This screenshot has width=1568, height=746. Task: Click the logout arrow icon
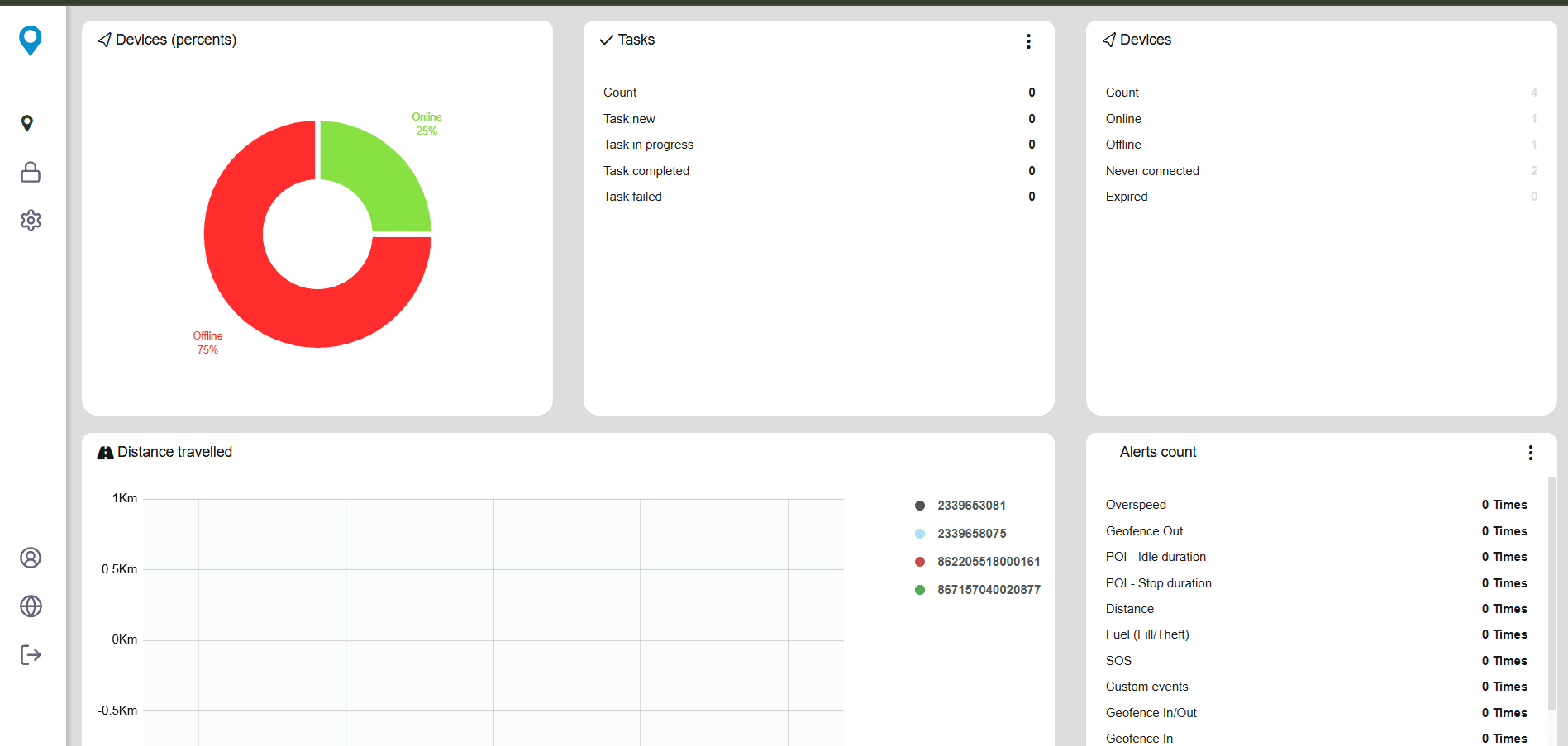[31, 655]
